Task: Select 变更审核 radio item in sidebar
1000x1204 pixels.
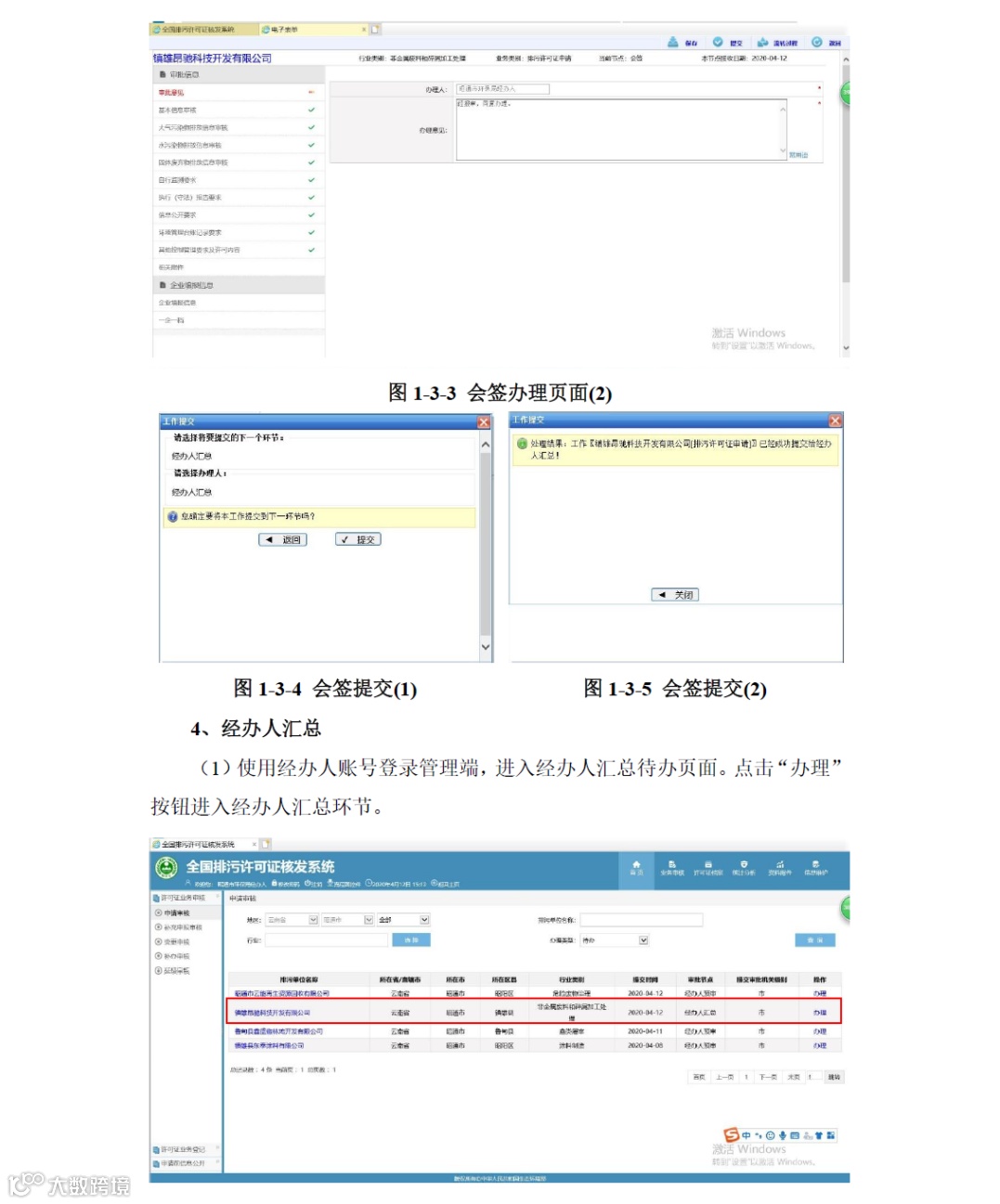Action: (x=173, y=941)
